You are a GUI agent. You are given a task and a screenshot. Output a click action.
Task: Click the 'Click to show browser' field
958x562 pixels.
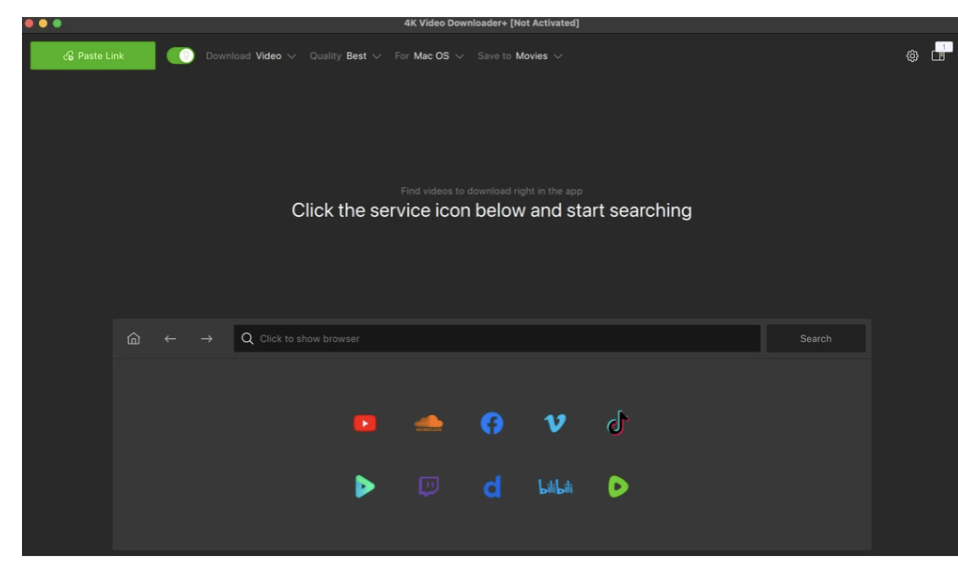497,338
